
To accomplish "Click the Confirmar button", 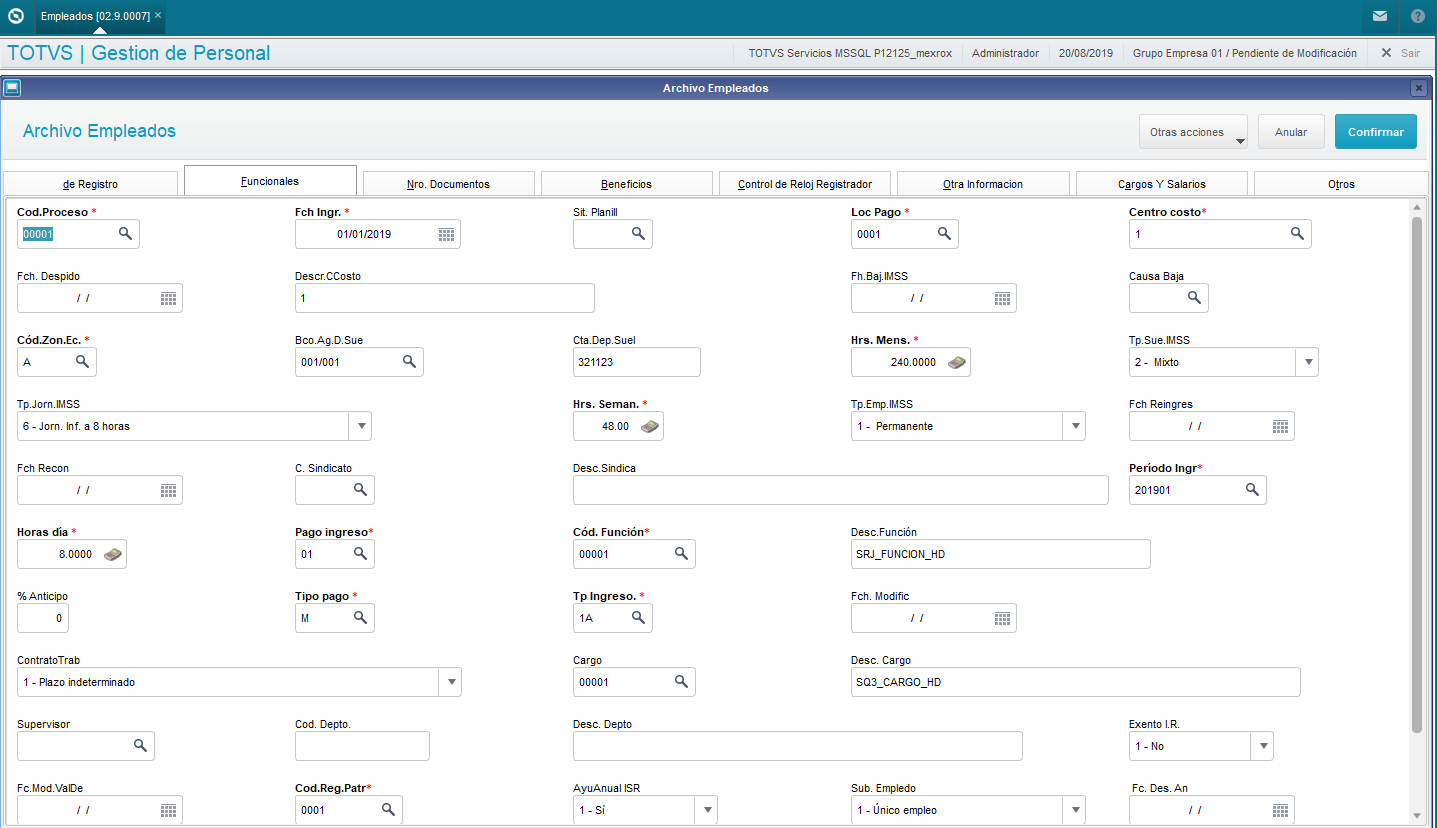I will pyautogui.click(x=1376, y=132).
